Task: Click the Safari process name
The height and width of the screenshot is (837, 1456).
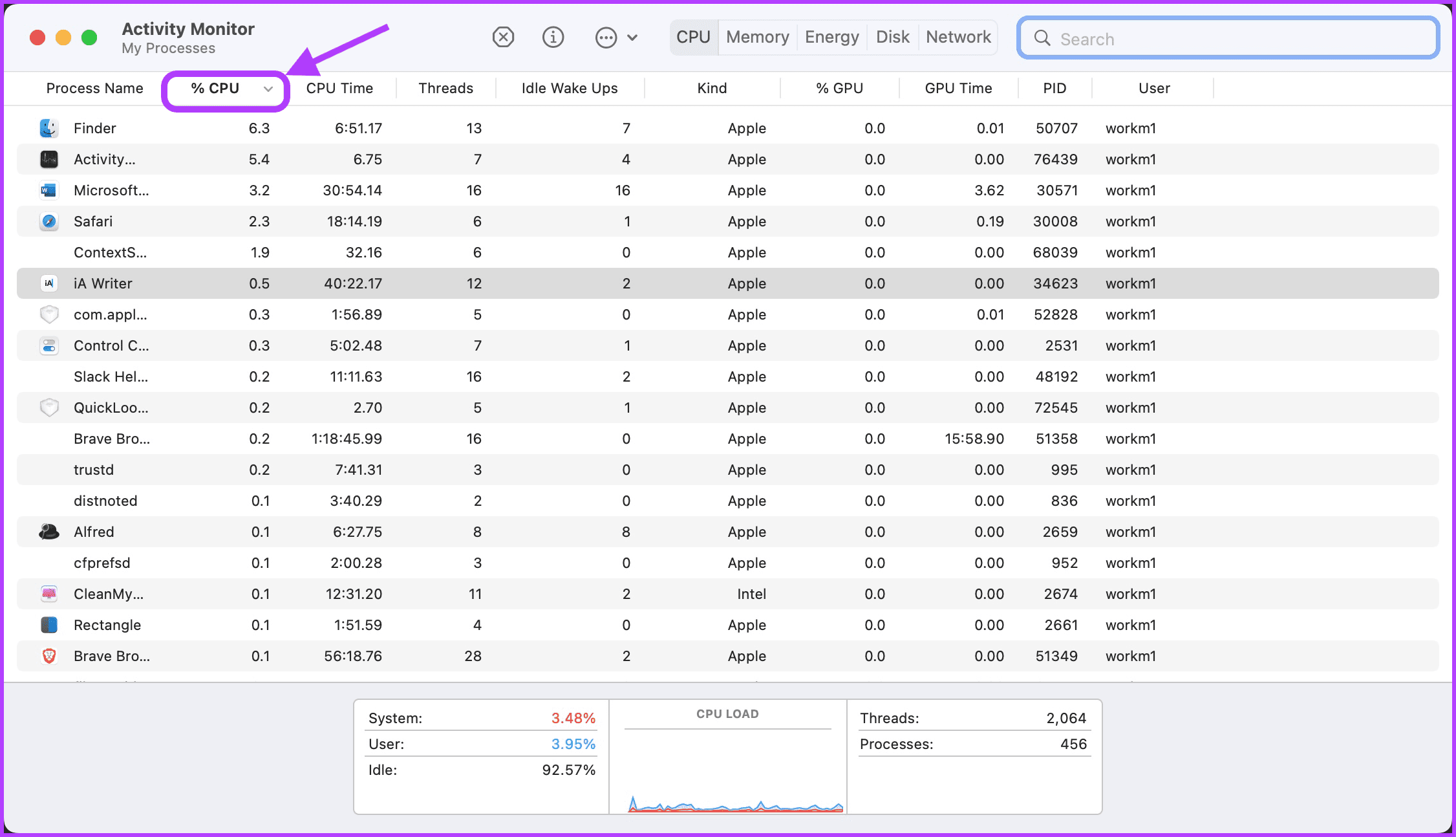Action: pos(93,221)
